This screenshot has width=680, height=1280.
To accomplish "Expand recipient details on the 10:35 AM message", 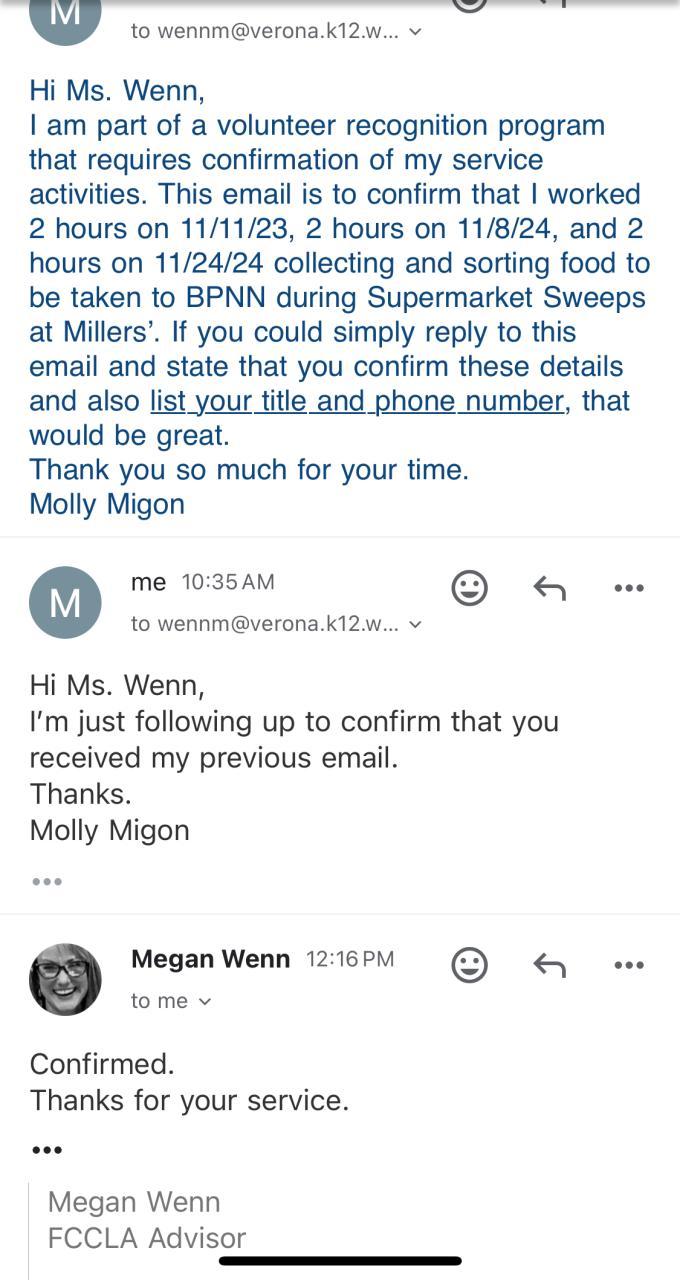I will pos(416,625).
